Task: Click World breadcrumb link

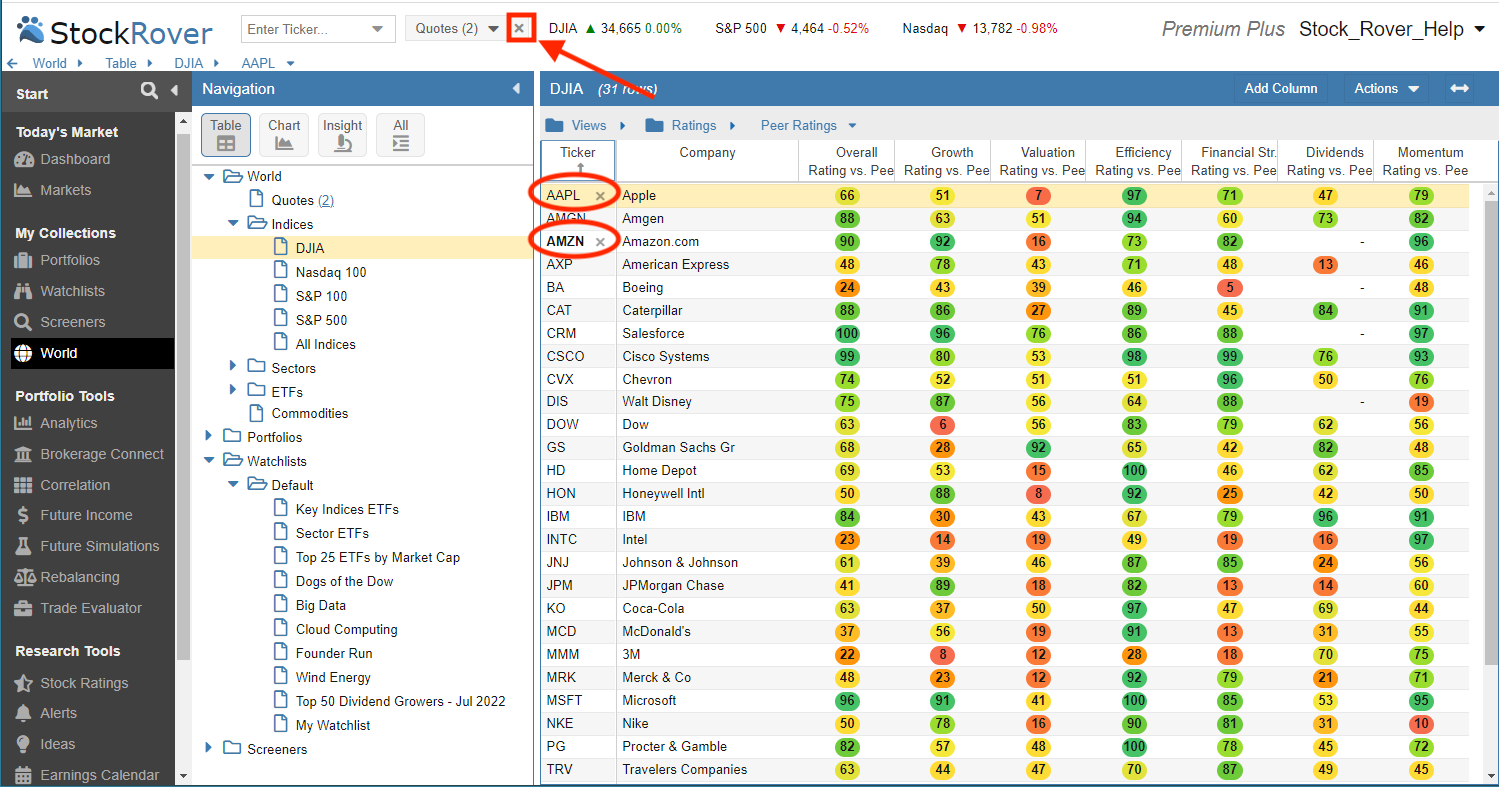Action: [49, 63]
